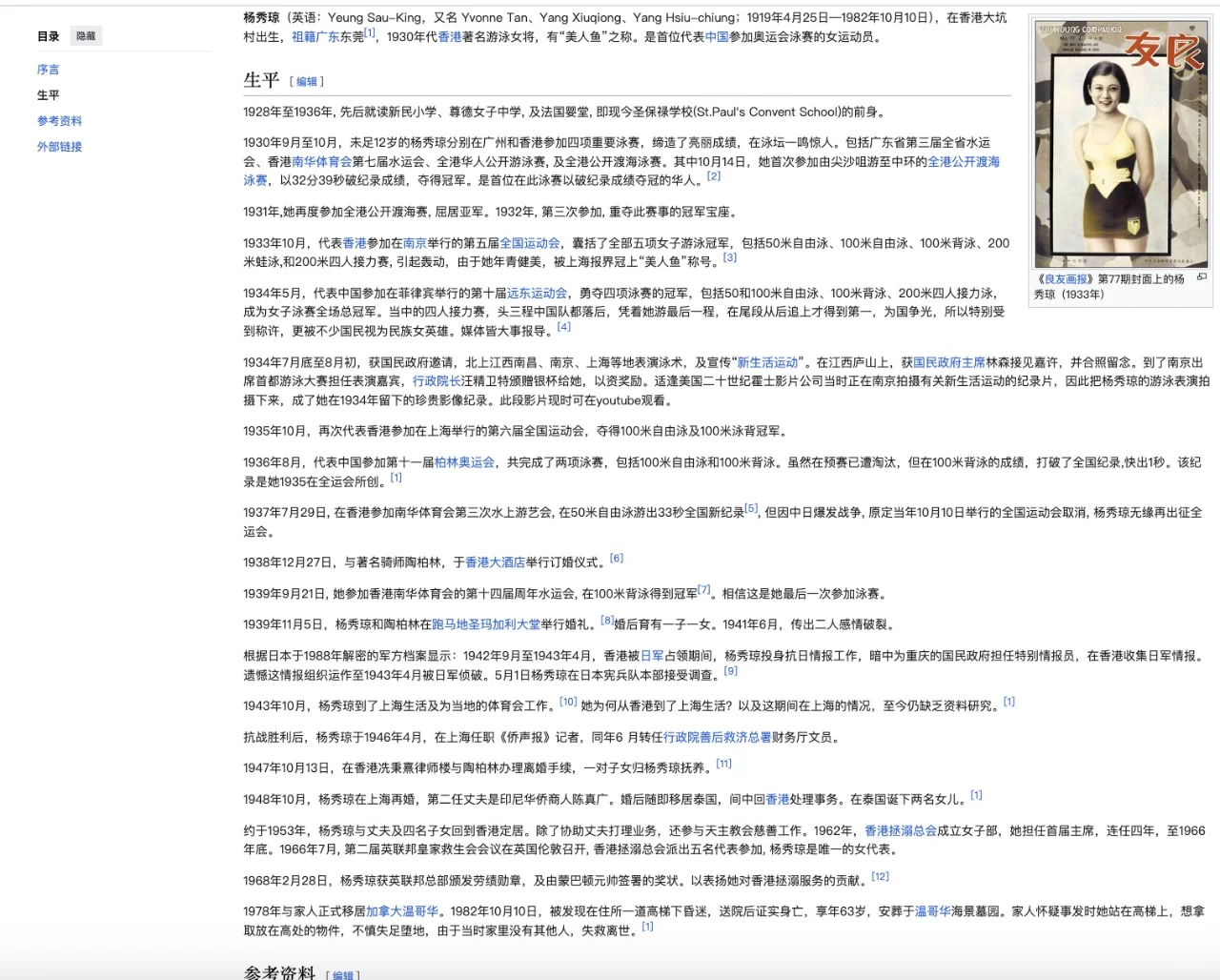This screenshot has height=980, width=1220.
Task: Open citation [9] after 宪兵队本部接受调查
Action: point(730,670)
